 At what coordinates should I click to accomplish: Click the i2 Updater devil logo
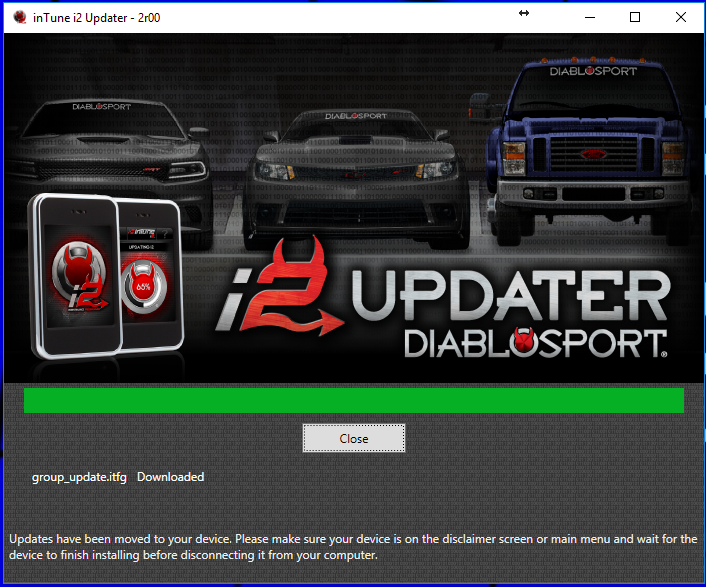pyautogui.click(x=281, y=288)
